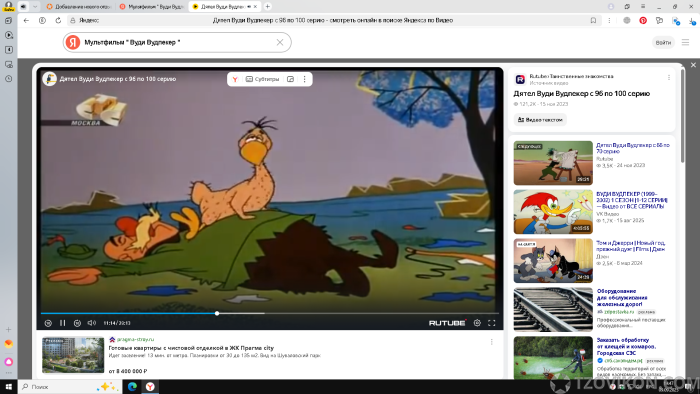Click the Войти login button

pyautogui.click(x=663, y=42)
